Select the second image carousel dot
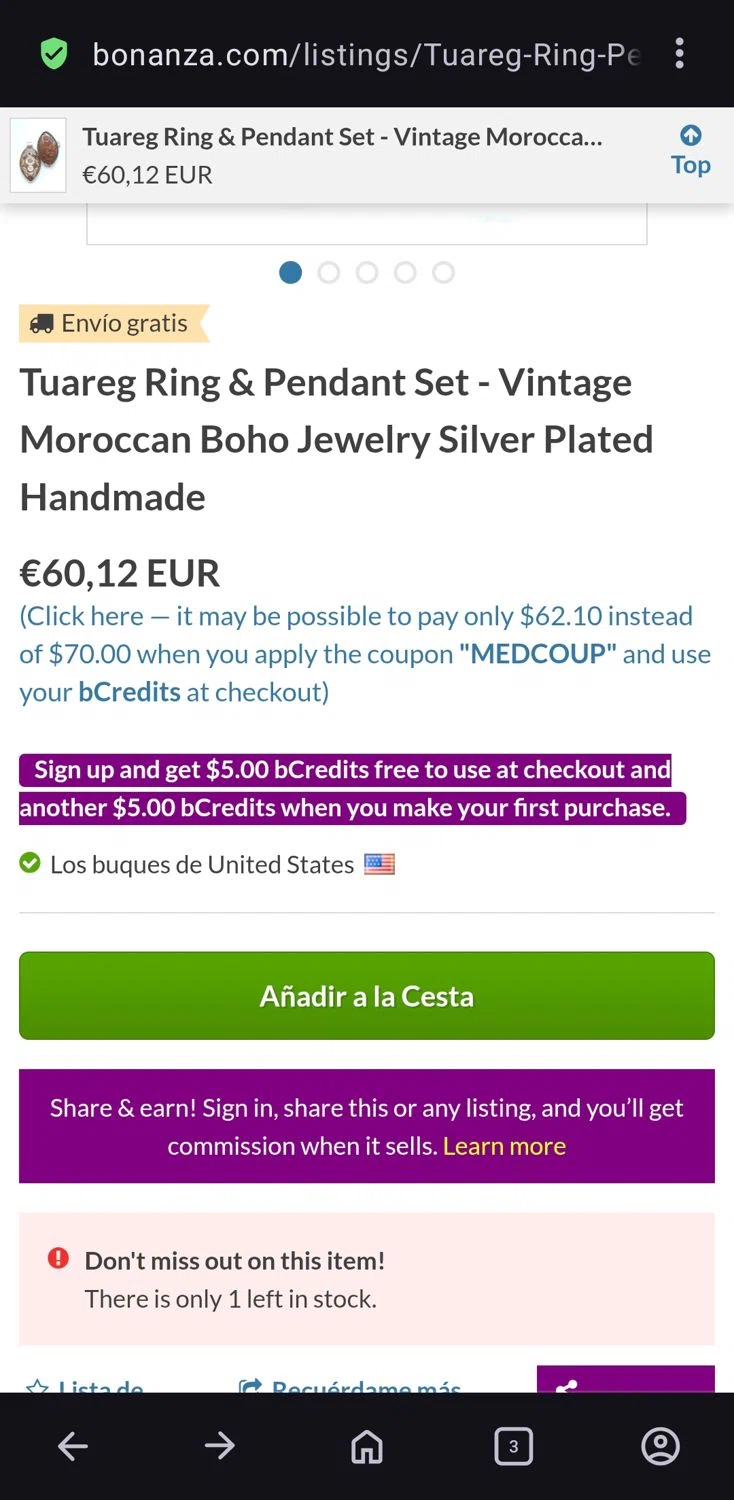This screenshot has width=734, height=1500. tap(329, 272)
